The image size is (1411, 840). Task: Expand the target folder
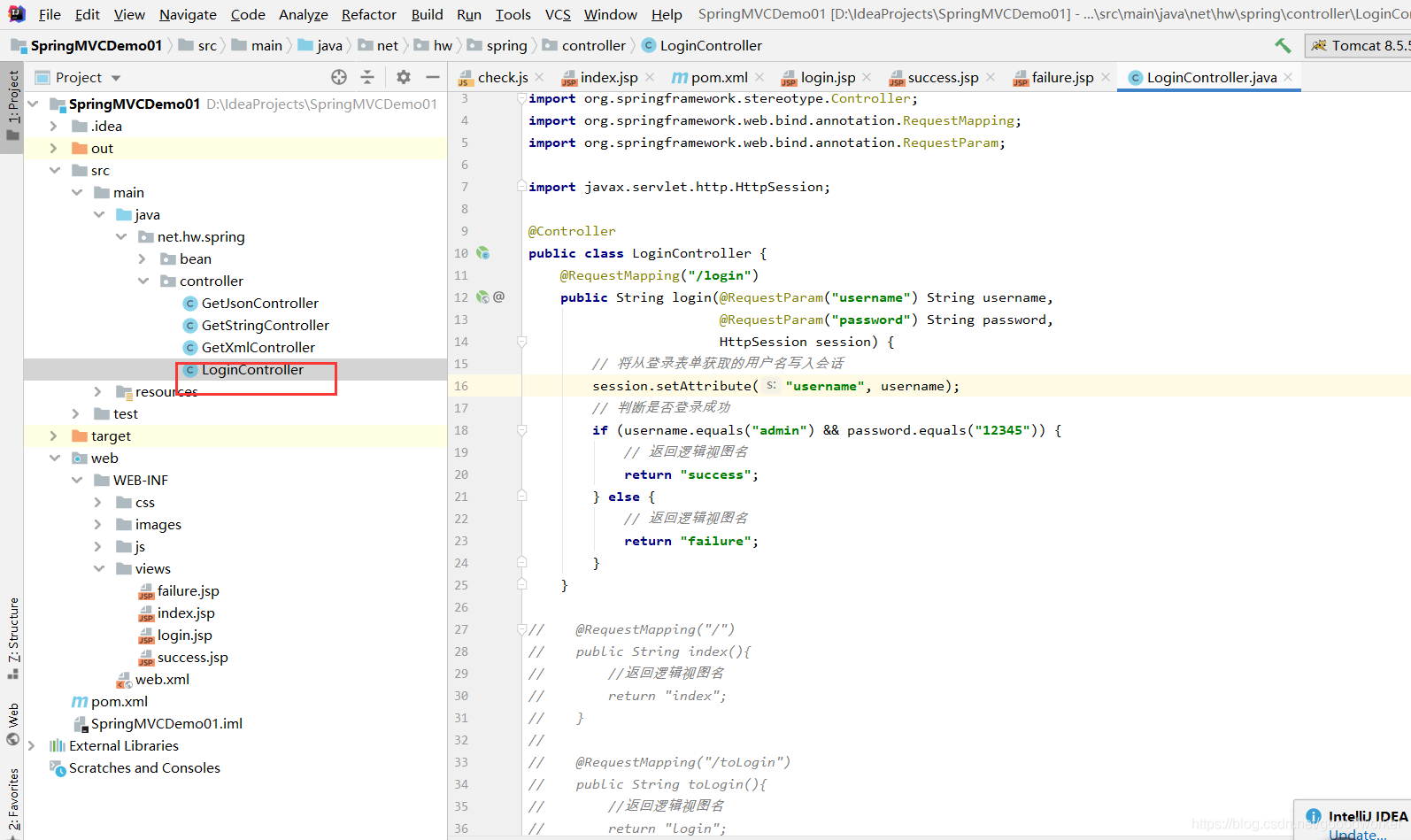tap(54, 436)
